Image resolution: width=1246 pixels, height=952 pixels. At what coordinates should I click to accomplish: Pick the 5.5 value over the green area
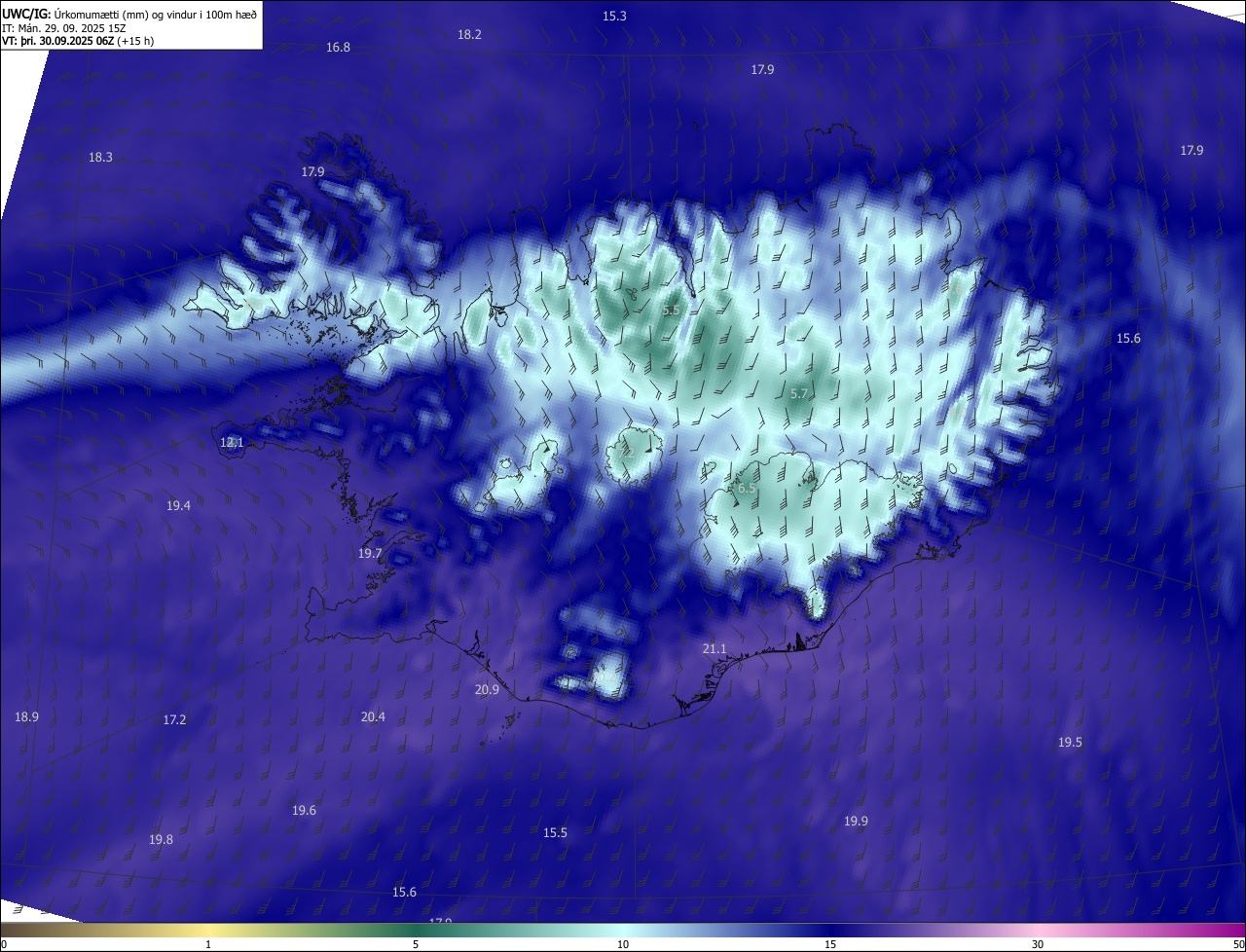671,310
